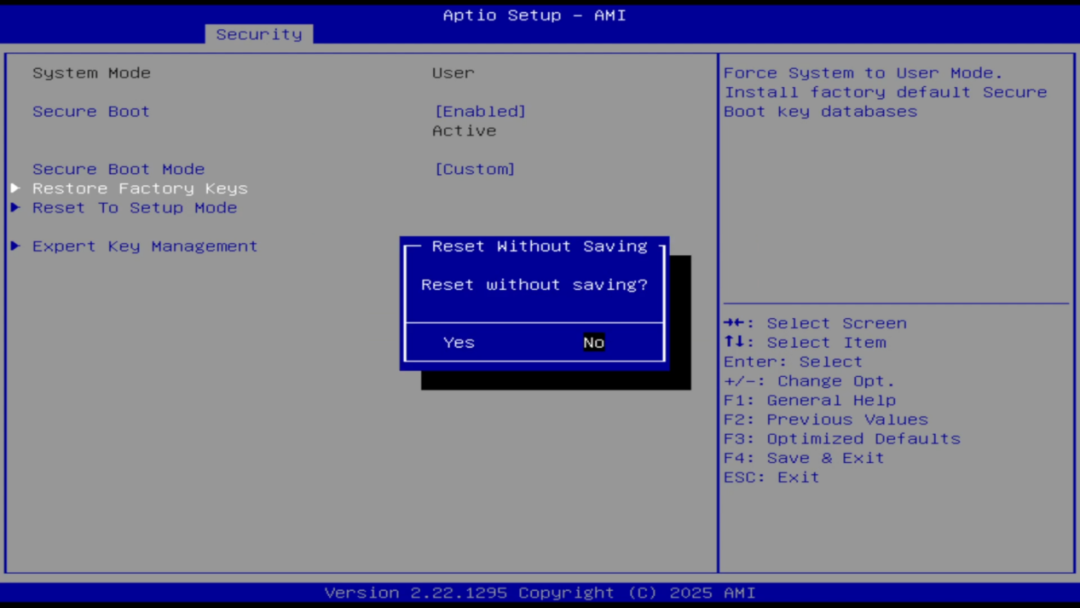Screen dimensions: 1080x608
Task: Click Yes in the Reset Without Saving dialog
Action: [x=459, y=342]
